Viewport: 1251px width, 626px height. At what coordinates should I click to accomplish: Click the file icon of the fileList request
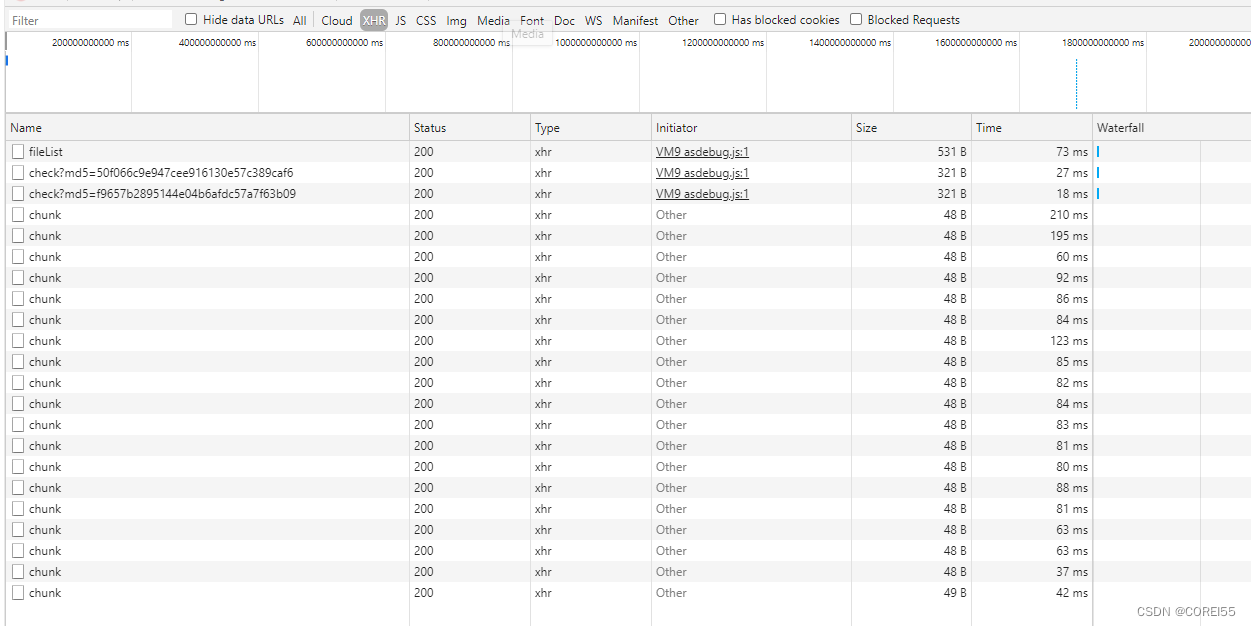[x=18, y=152]
